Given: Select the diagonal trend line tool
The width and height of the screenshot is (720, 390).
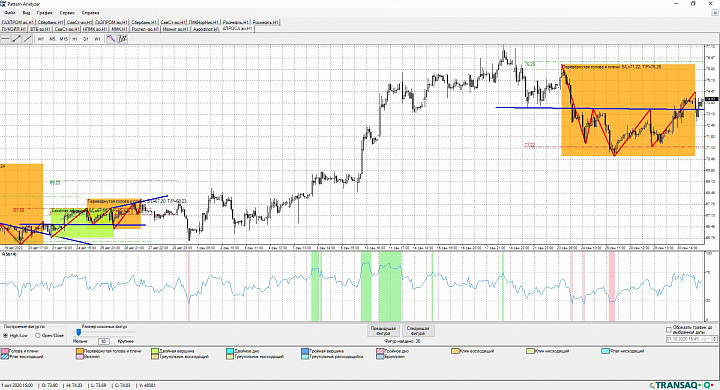Looking at the screenshot, I should 28,39.
